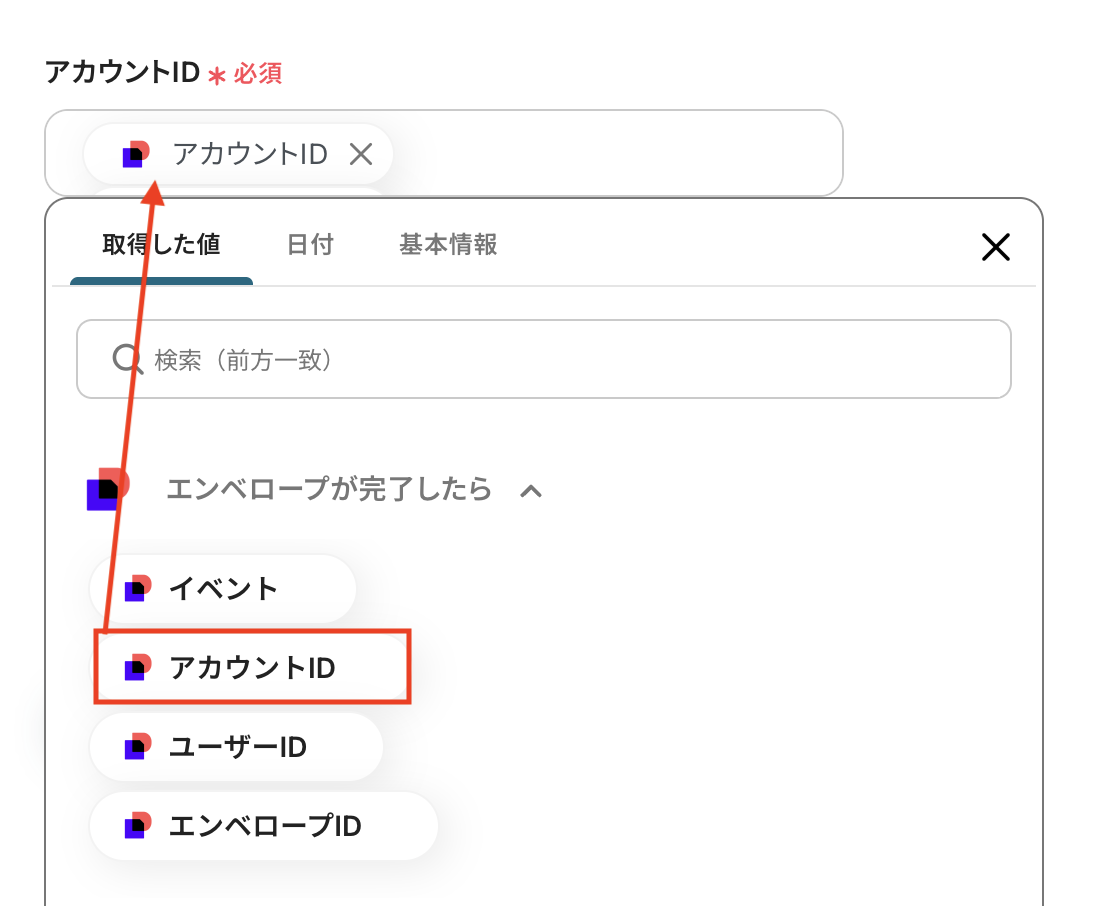Click the Docusign icon in the selected chip

click(x=137, y=154)
